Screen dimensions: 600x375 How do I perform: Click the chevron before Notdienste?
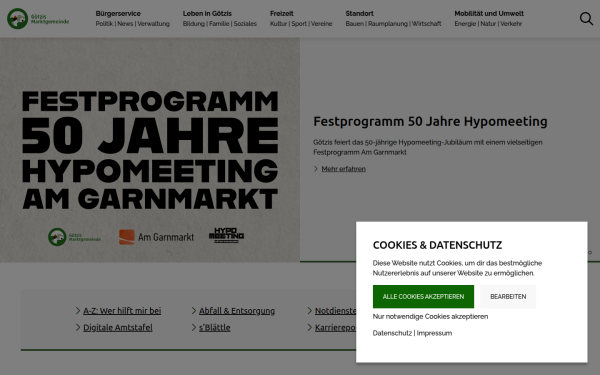click(310, 311)
